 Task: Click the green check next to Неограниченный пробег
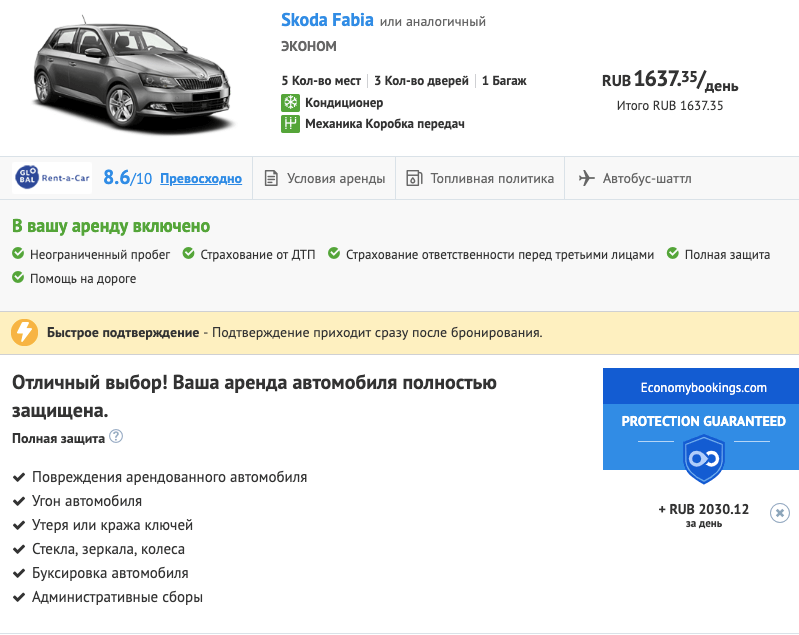18,254
